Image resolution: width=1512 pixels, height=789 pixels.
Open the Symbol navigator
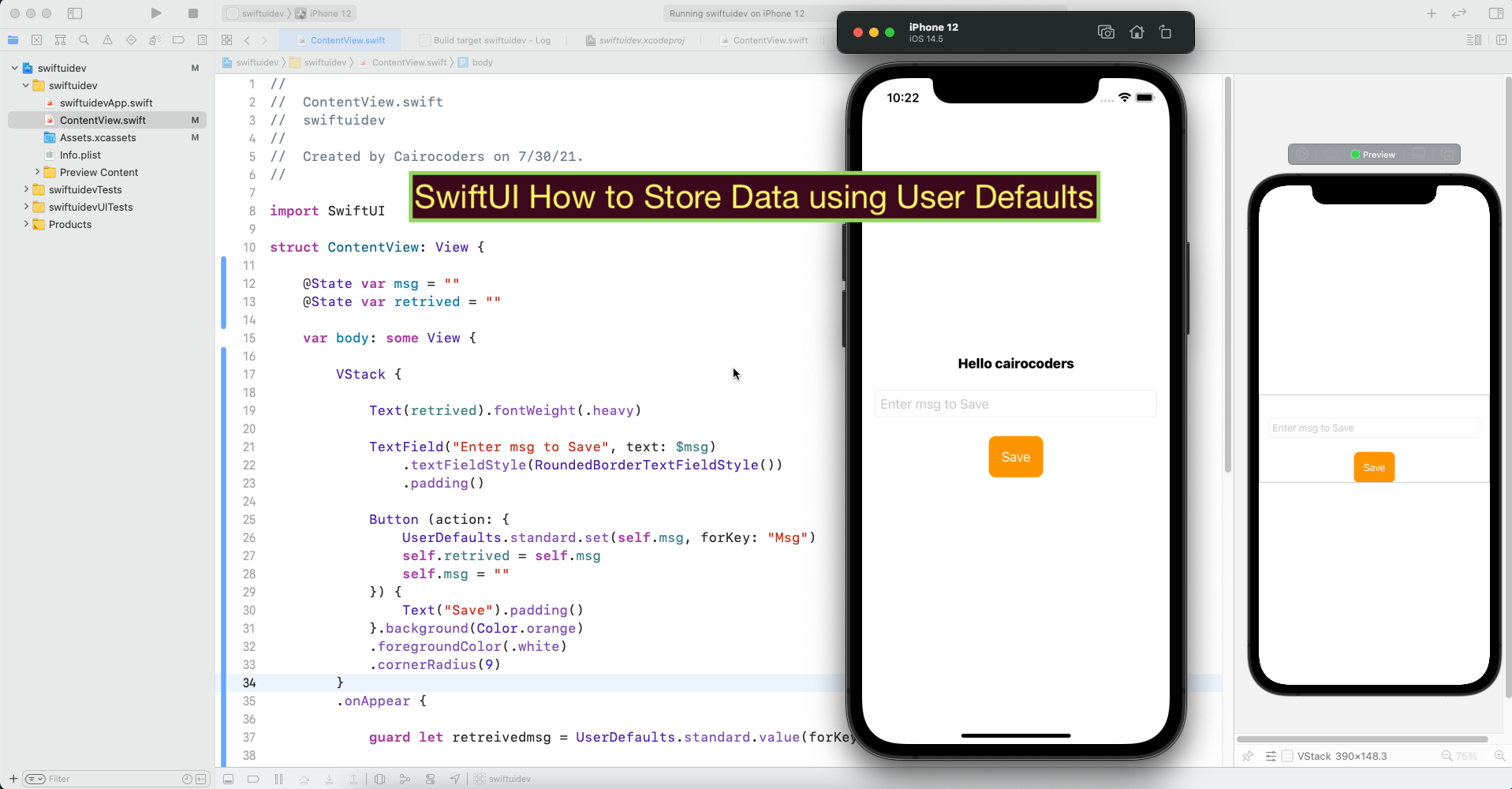point(60,40)
